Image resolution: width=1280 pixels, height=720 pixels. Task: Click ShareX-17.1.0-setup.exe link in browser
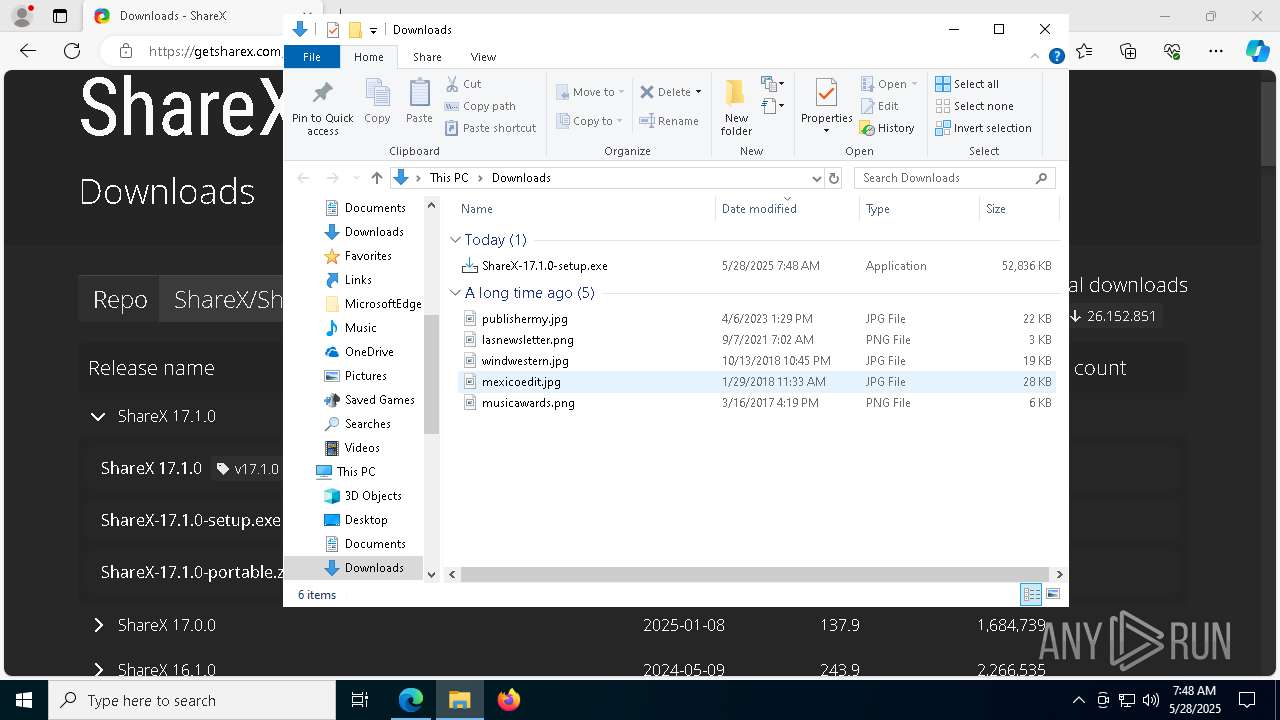(x=191, y=520)
